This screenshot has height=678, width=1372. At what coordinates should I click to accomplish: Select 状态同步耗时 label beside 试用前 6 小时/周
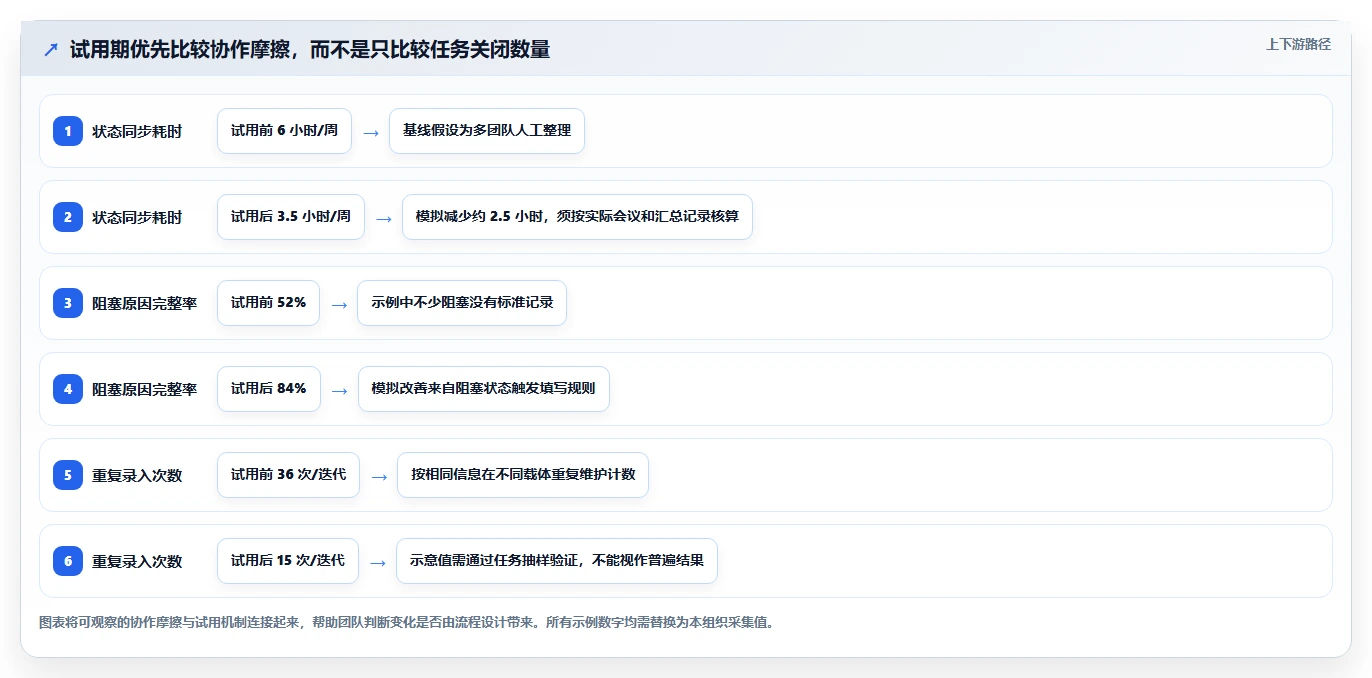point(137,131)
